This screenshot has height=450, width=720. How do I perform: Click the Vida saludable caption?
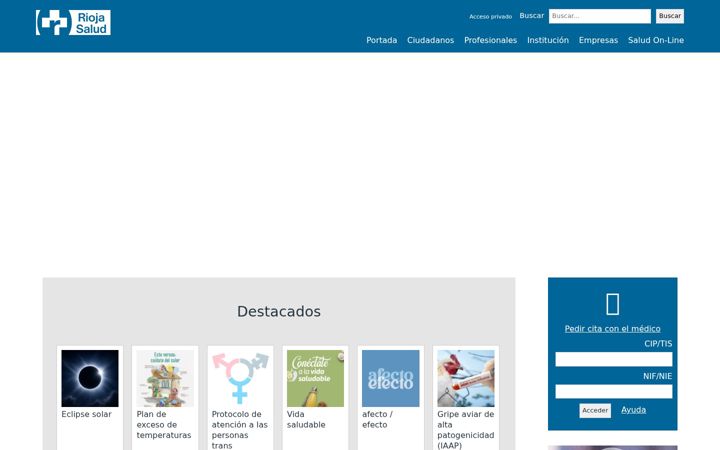306,420
